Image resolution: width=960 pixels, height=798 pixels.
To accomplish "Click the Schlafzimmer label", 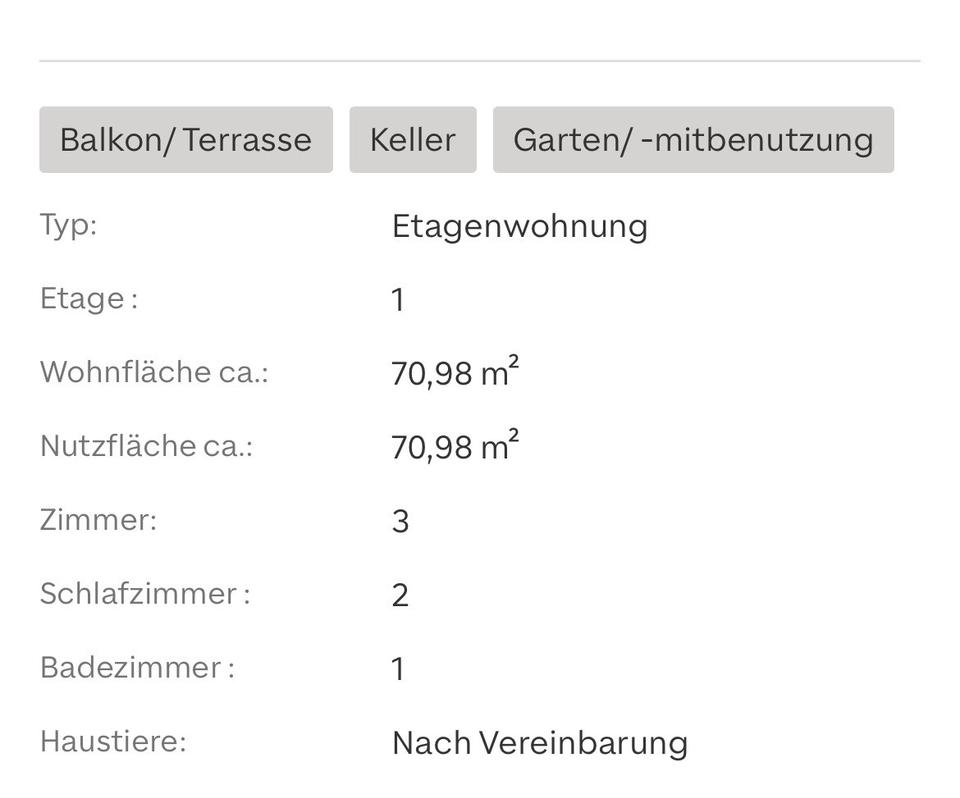I will (x=144, y=594).
